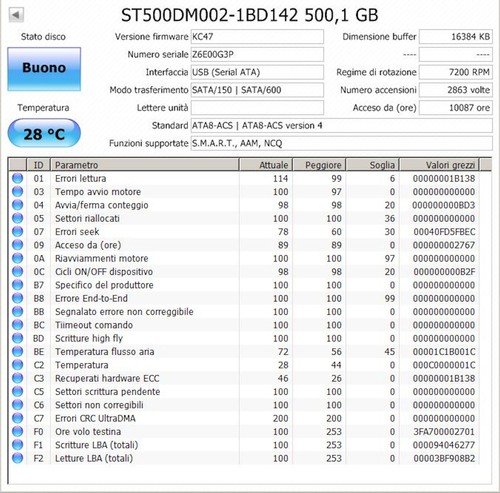The height and width of the screenshot is (493, 500).
Task: Click the status icon for Errori CRC UltraDMA
Action: click(x=17, y=418)
